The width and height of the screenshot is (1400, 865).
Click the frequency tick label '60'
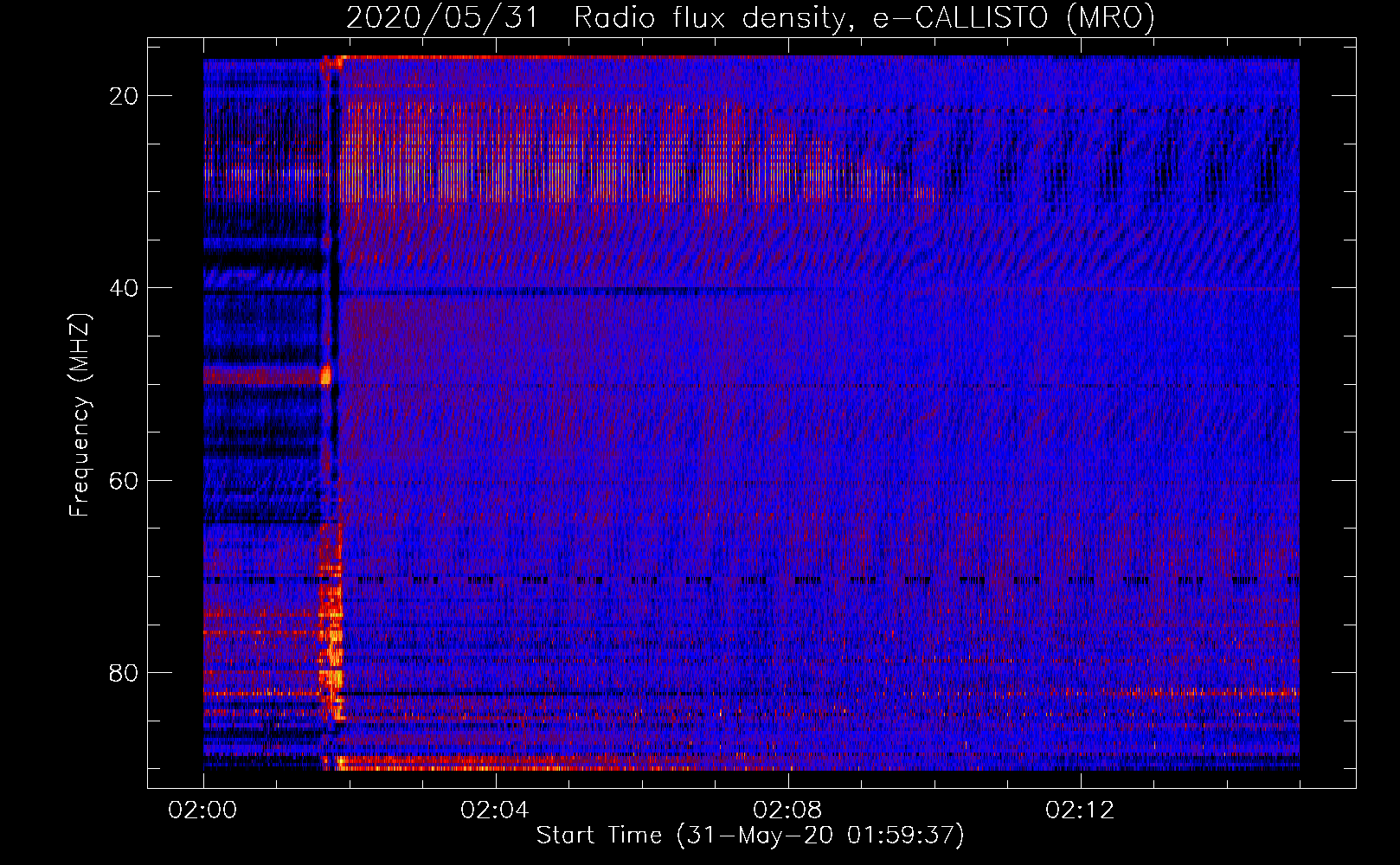click(x=125, y=480)
